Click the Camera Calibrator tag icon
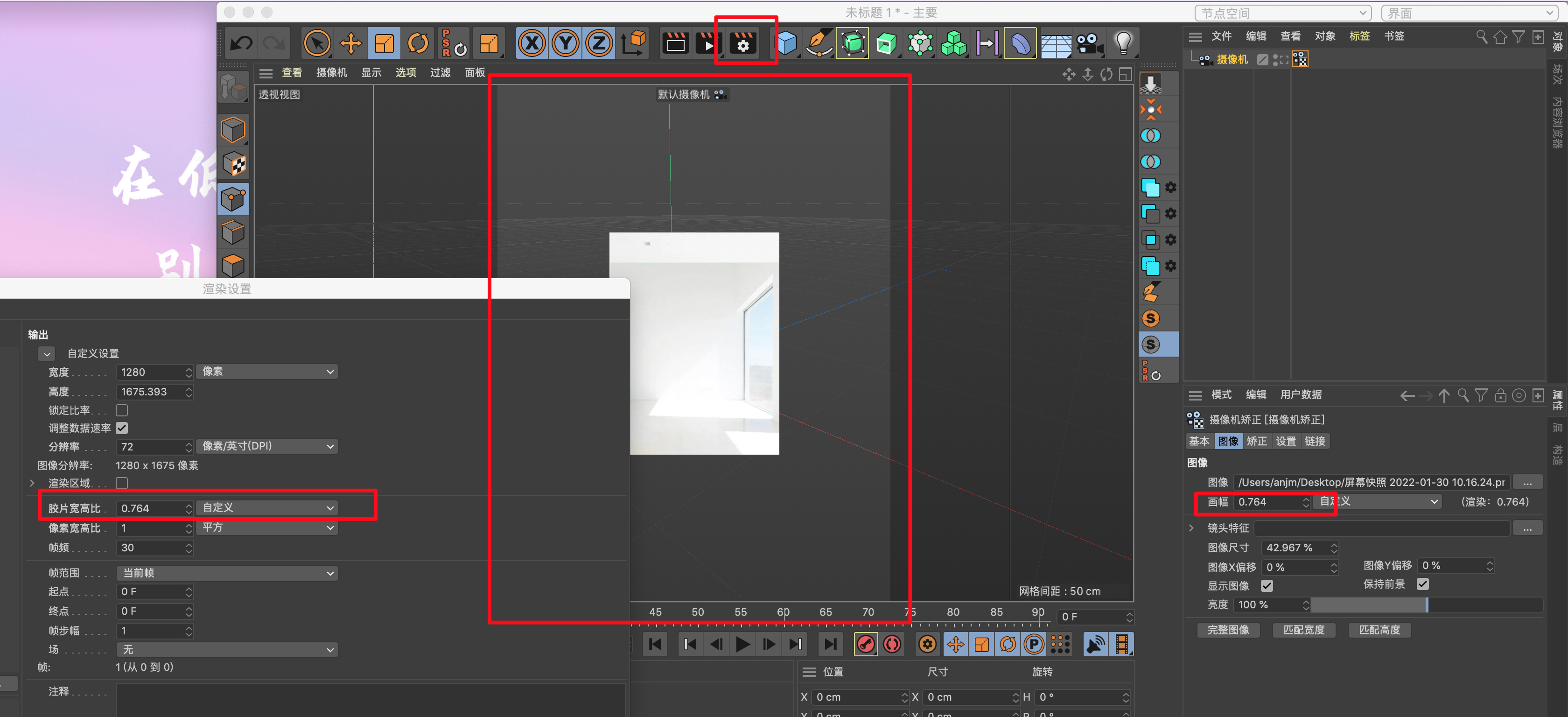1568x717 pixels. pyautogui.click(x=1300, y=59)
